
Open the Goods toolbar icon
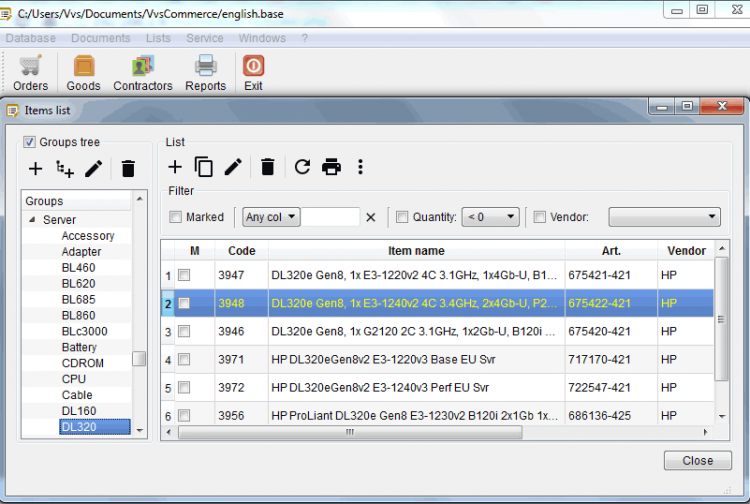(83, 73)
